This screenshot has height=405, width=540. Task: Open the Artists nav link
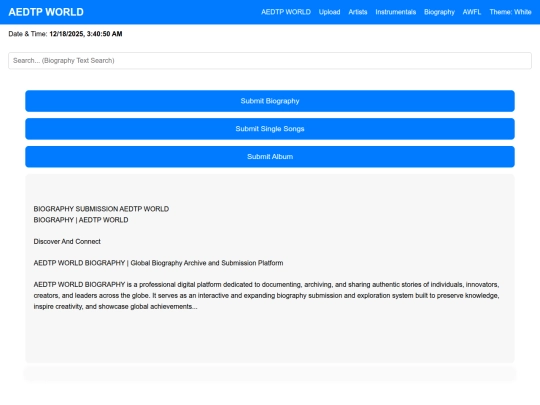pos(357,12)
